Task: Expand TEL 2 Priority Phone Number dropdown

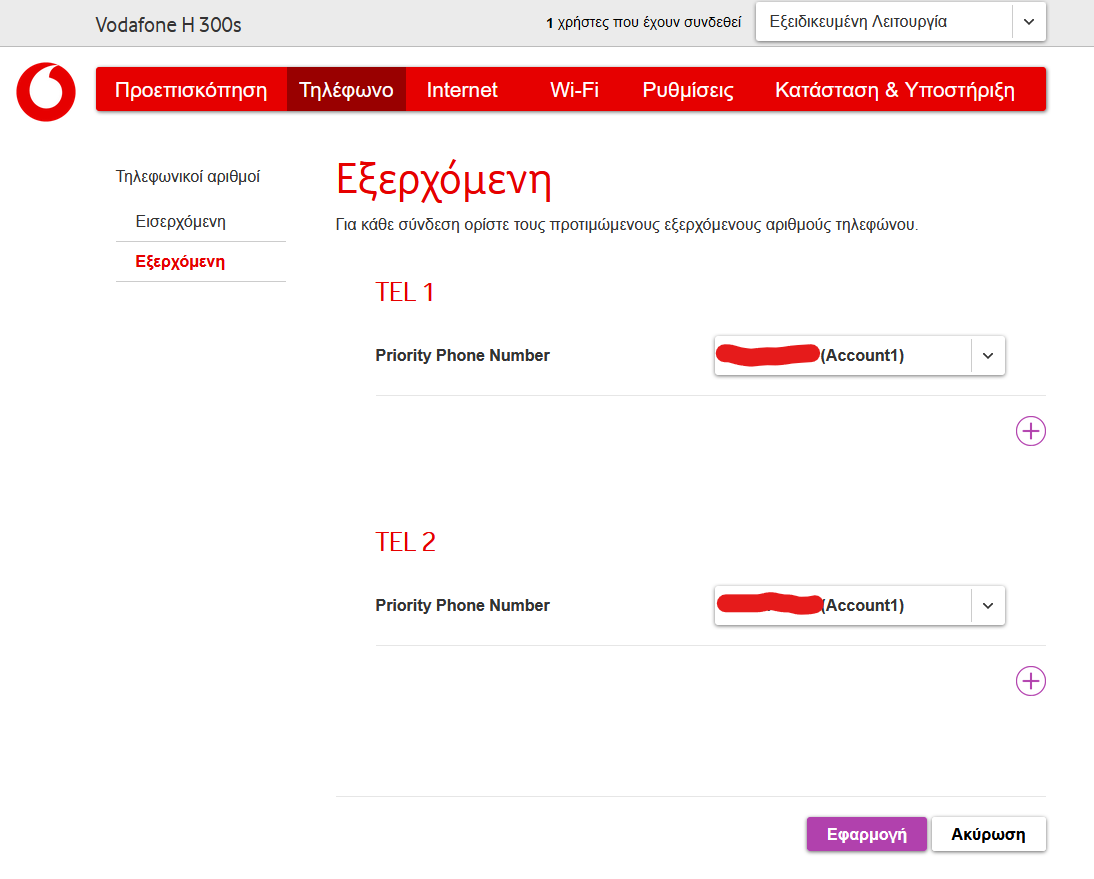Action: click(x=860, y=606)
